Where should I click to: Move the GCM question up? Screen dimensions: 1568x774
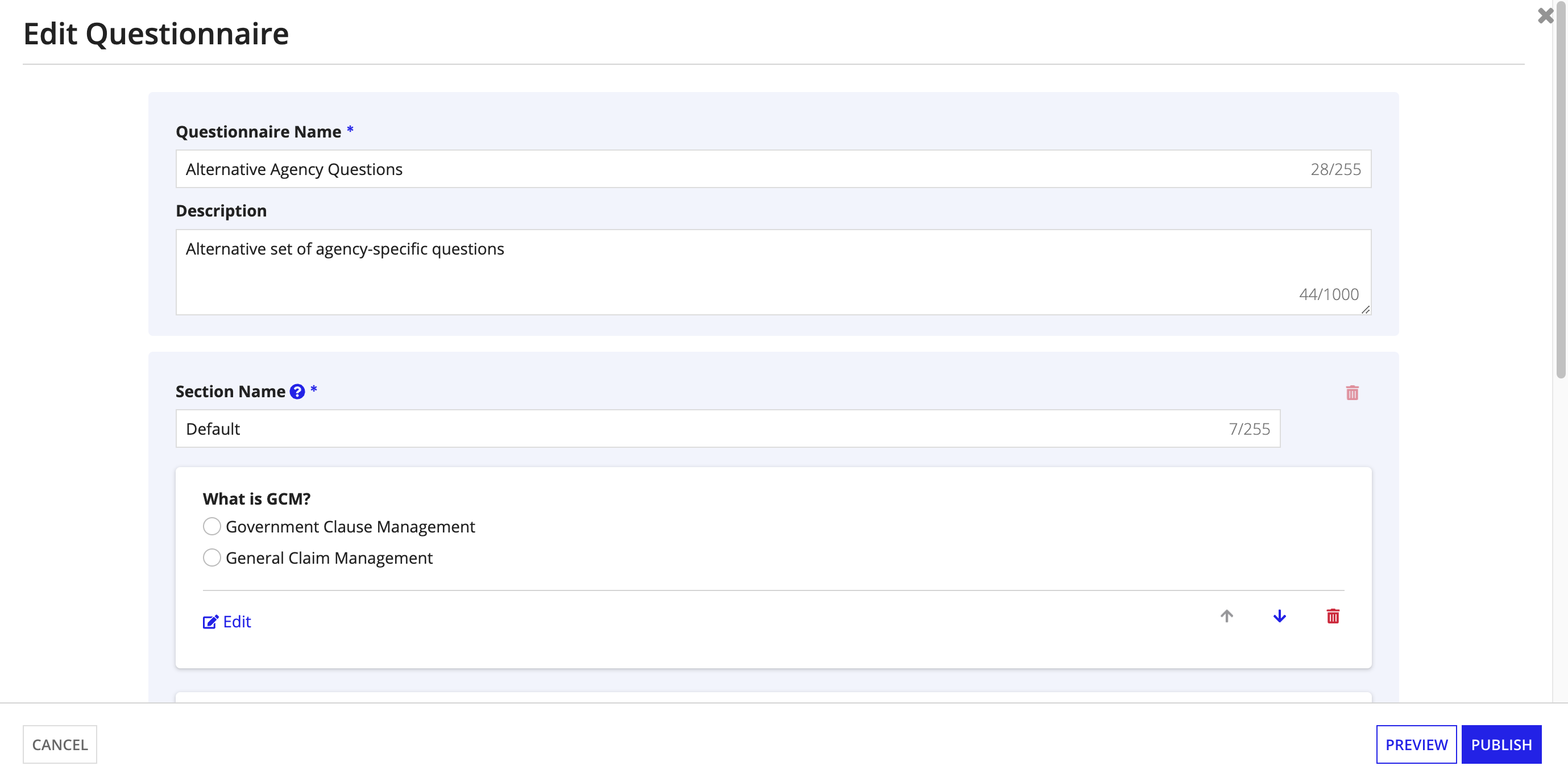(1226, 616)
